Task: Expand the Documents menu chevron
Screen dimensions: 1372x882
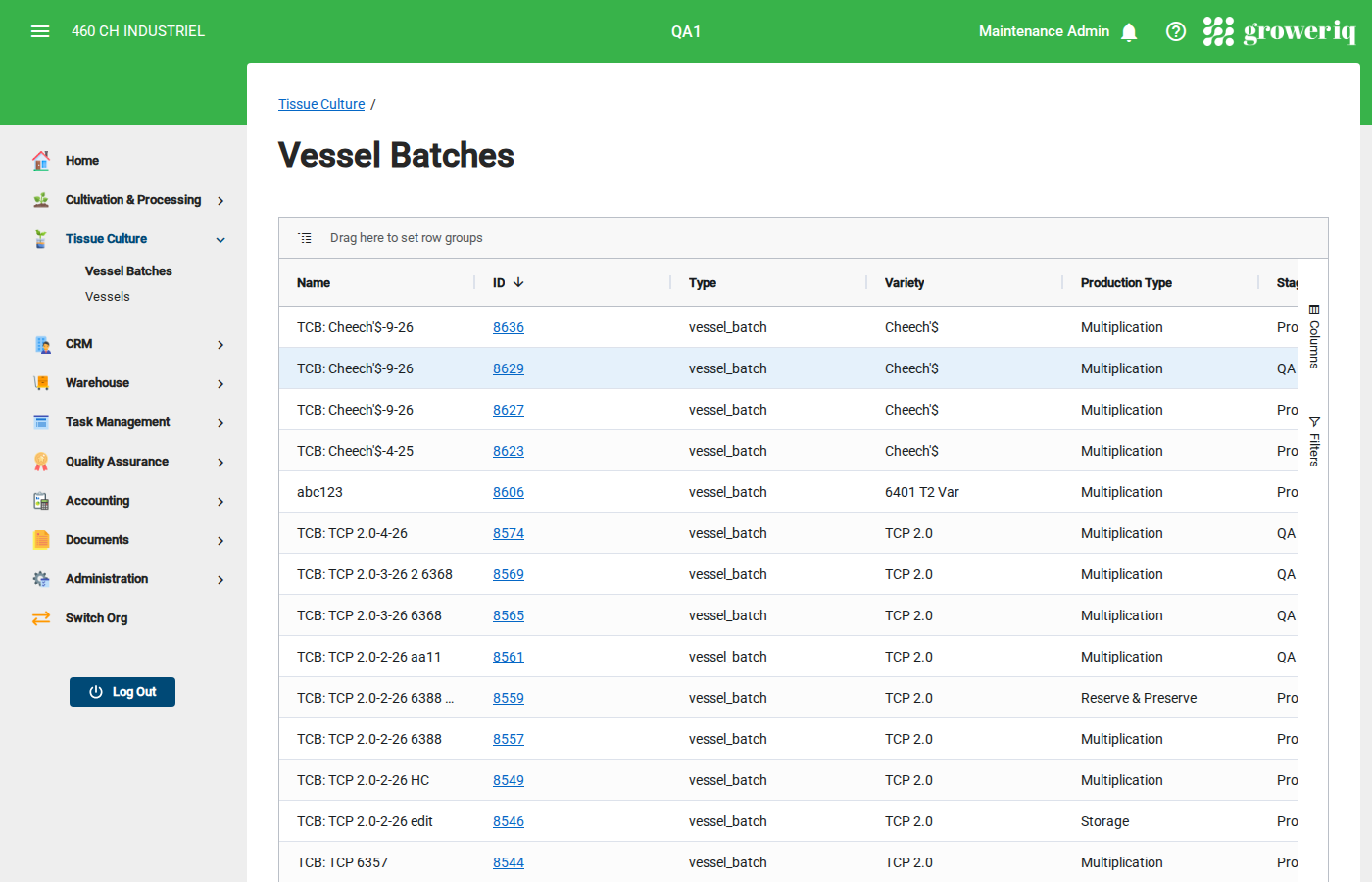Action: point(220,540)
